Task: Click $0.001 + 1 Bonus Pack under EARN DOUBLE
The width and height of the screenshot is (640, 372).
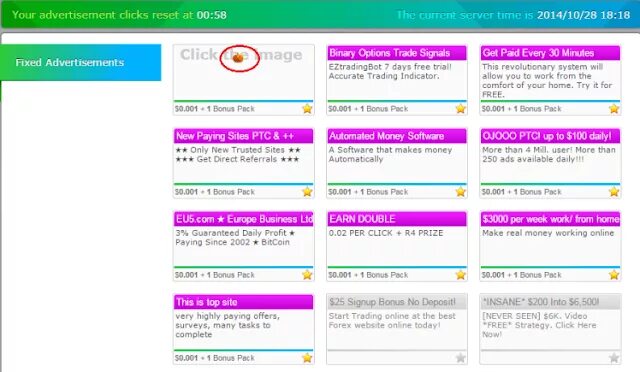Action: point(368,275)
